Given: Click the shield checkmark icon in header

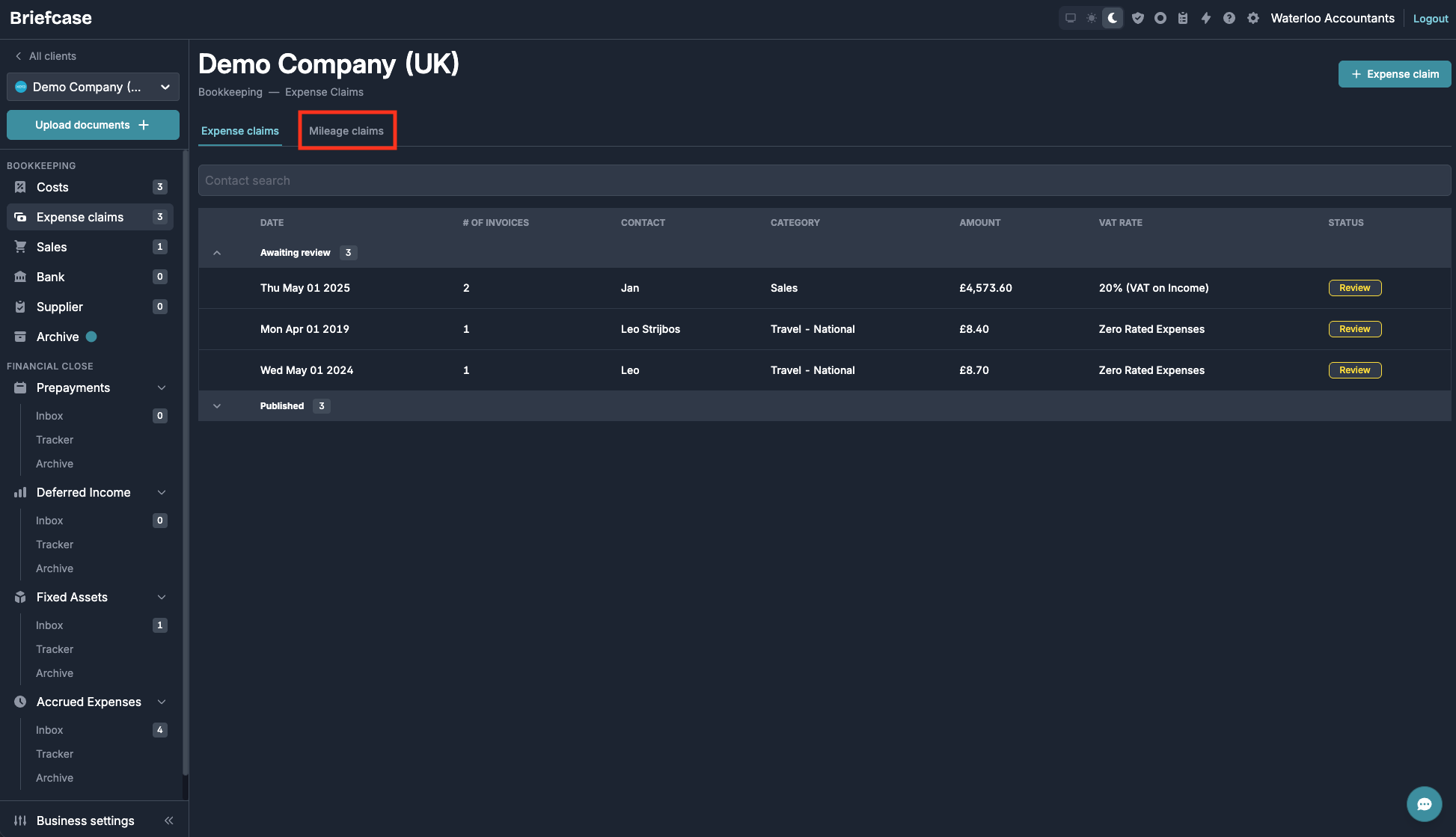Looking at the screenshot, I should 1138,18.
